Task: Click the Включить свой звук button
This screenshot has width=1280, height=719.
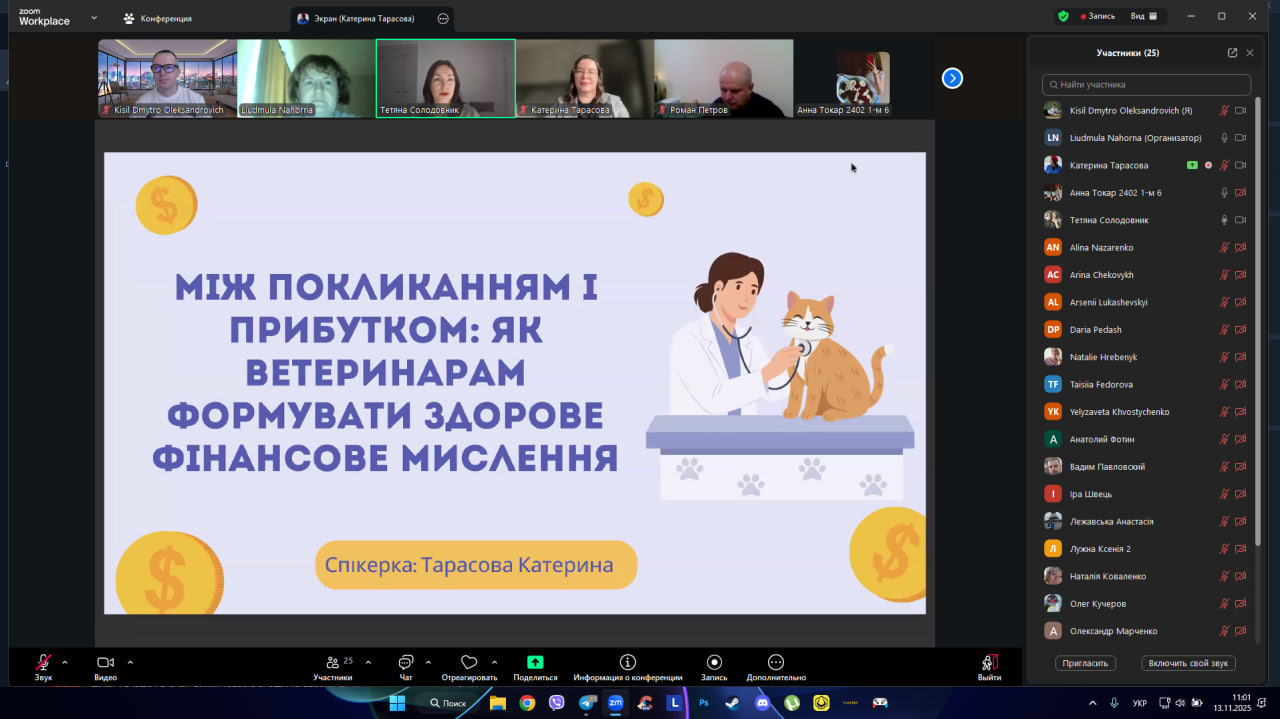Action: tap(1188, 663)
